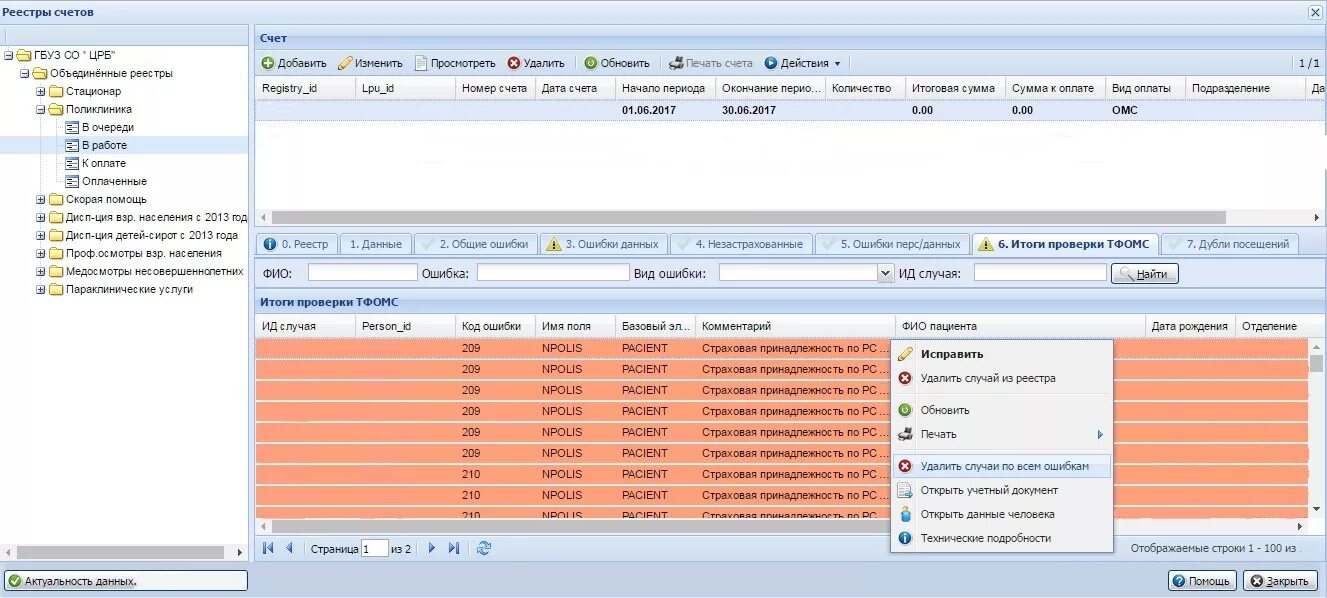Open the Печать submenu entry
Viewport: 1327px width, 598px height.
[x=1002, y=434]
